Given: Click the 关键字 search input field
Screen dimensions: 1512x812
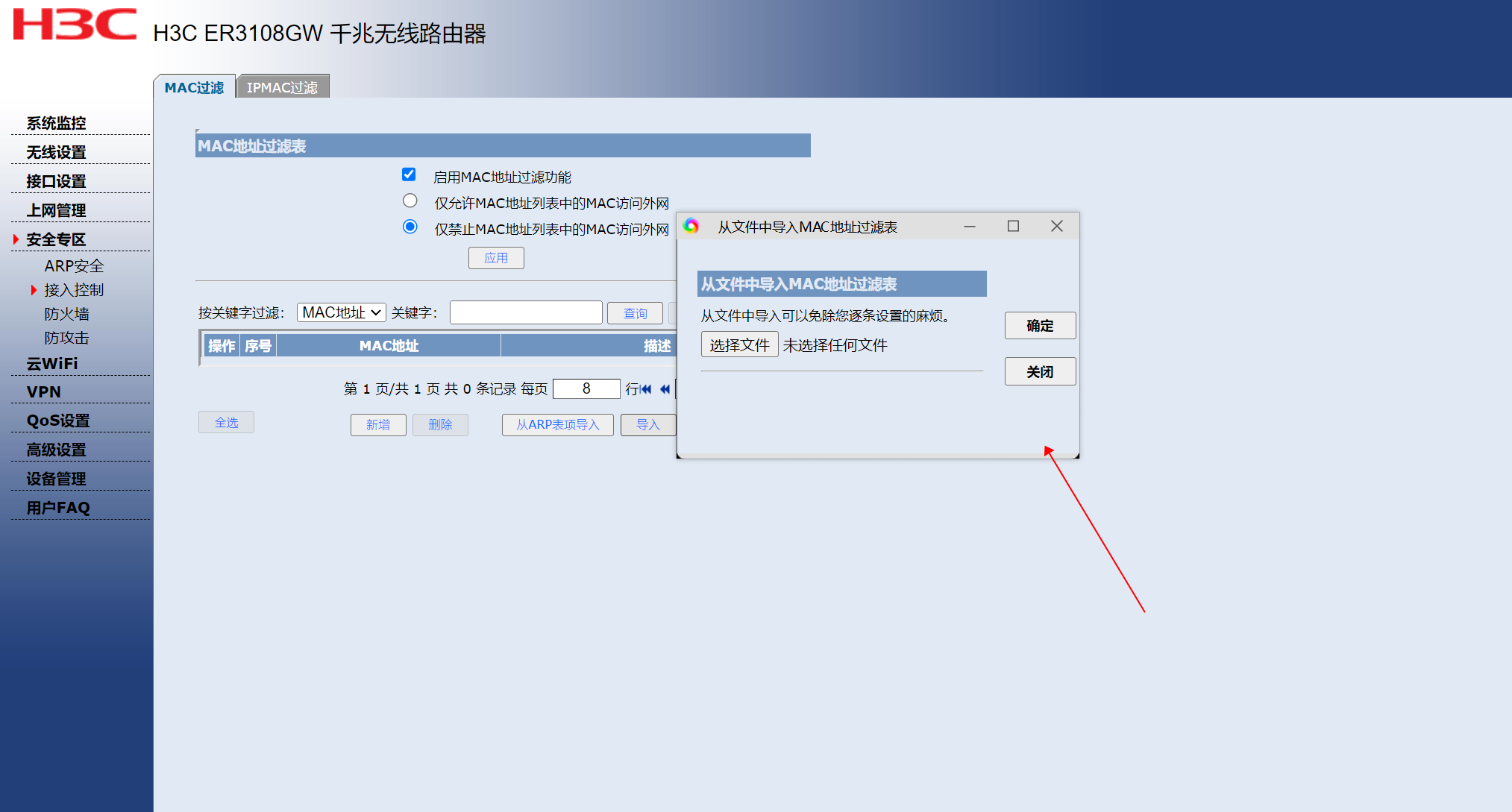Looking at the screenshot, I should 526,312.
